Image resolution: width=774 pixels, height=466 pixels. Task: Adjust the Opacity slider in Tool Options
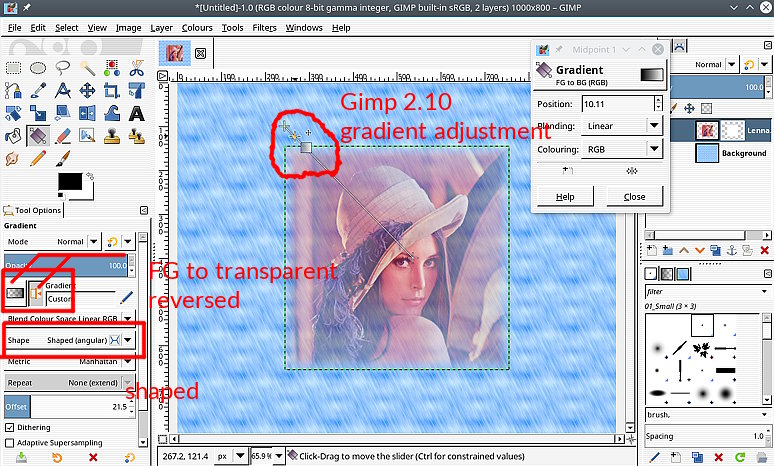pyautogui.click(x=66, y=266)
